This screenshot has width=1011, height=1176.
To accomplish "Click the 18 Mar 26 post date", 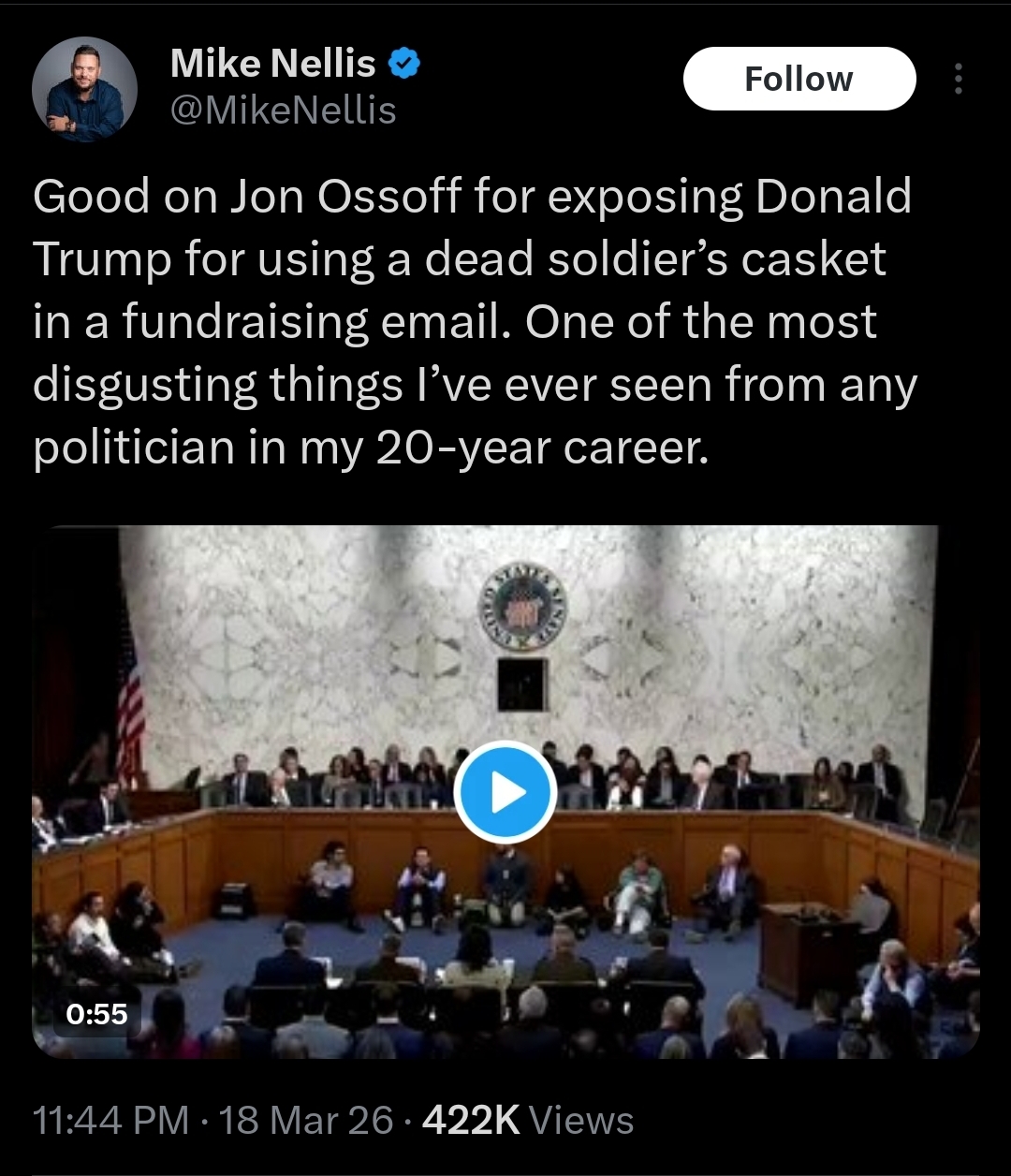I will click(305, 1121).
